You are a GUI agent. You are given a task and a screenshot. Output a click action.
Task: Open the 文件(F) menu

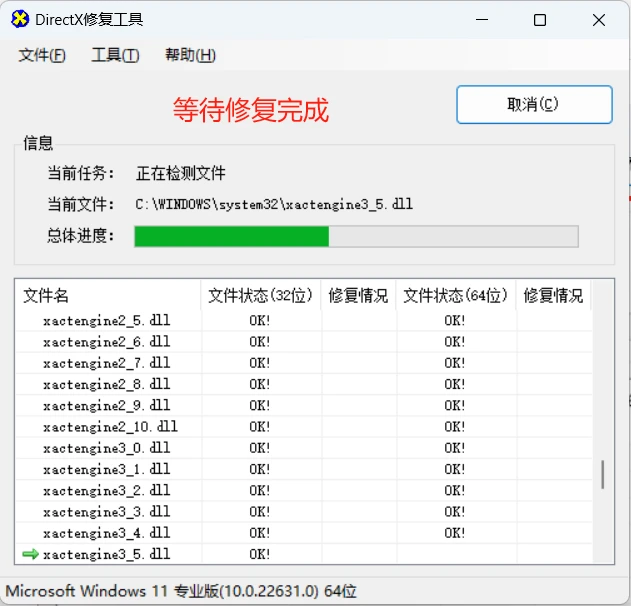[42, 55]
